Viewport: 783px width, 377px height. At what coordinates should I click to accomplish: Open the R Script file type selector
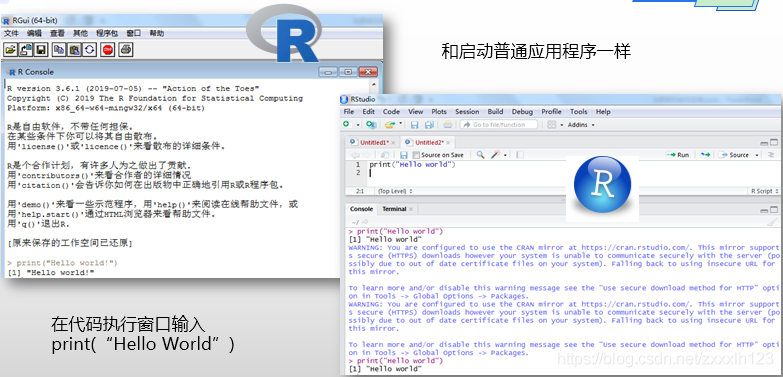(765, 191)
